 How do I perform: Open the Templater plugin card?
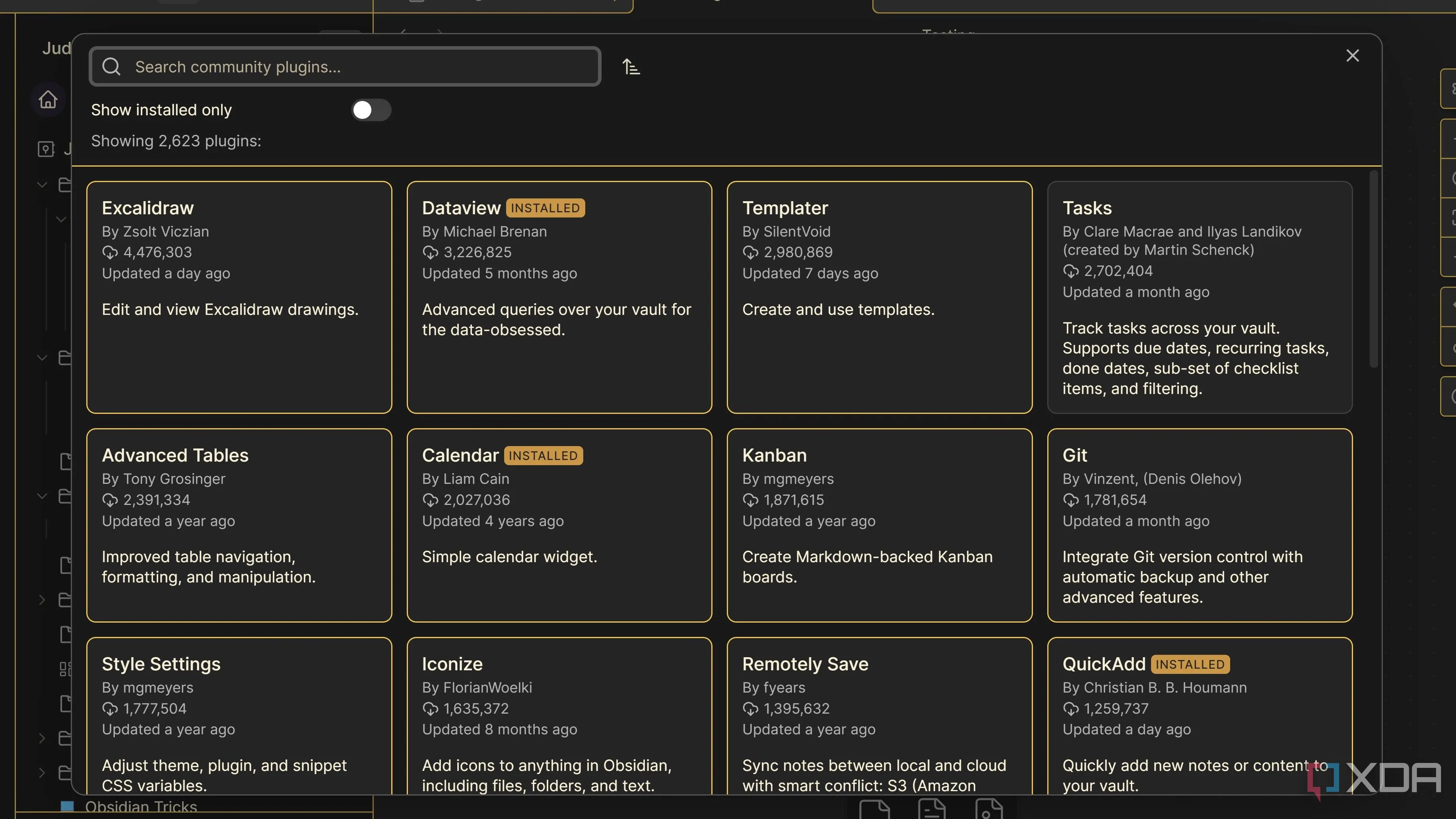[x=879, y=297]
